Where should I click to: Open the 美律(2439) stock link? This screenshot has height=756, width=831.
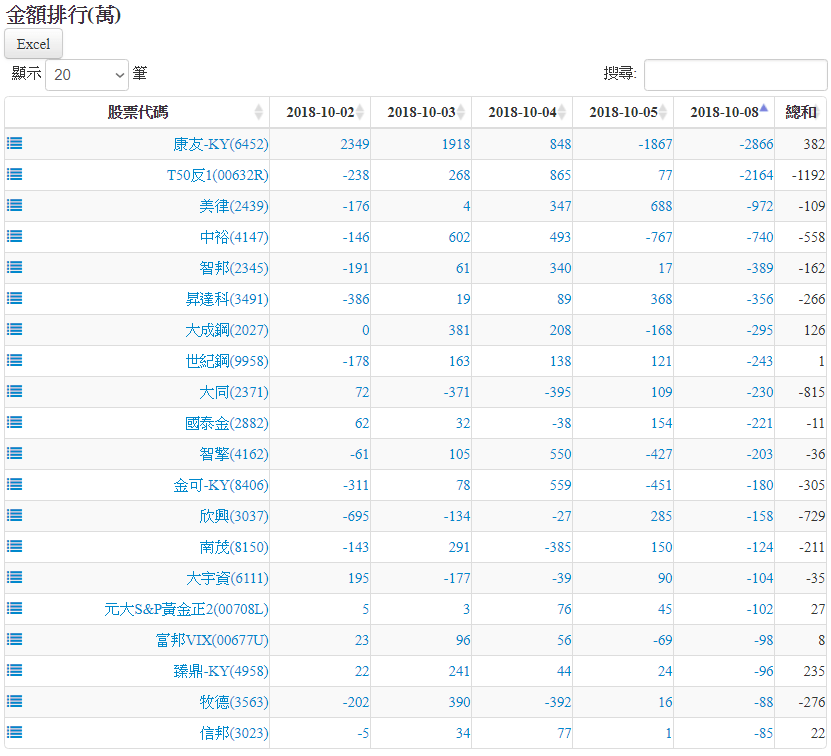pyautogui.click(x=234, y=206)
